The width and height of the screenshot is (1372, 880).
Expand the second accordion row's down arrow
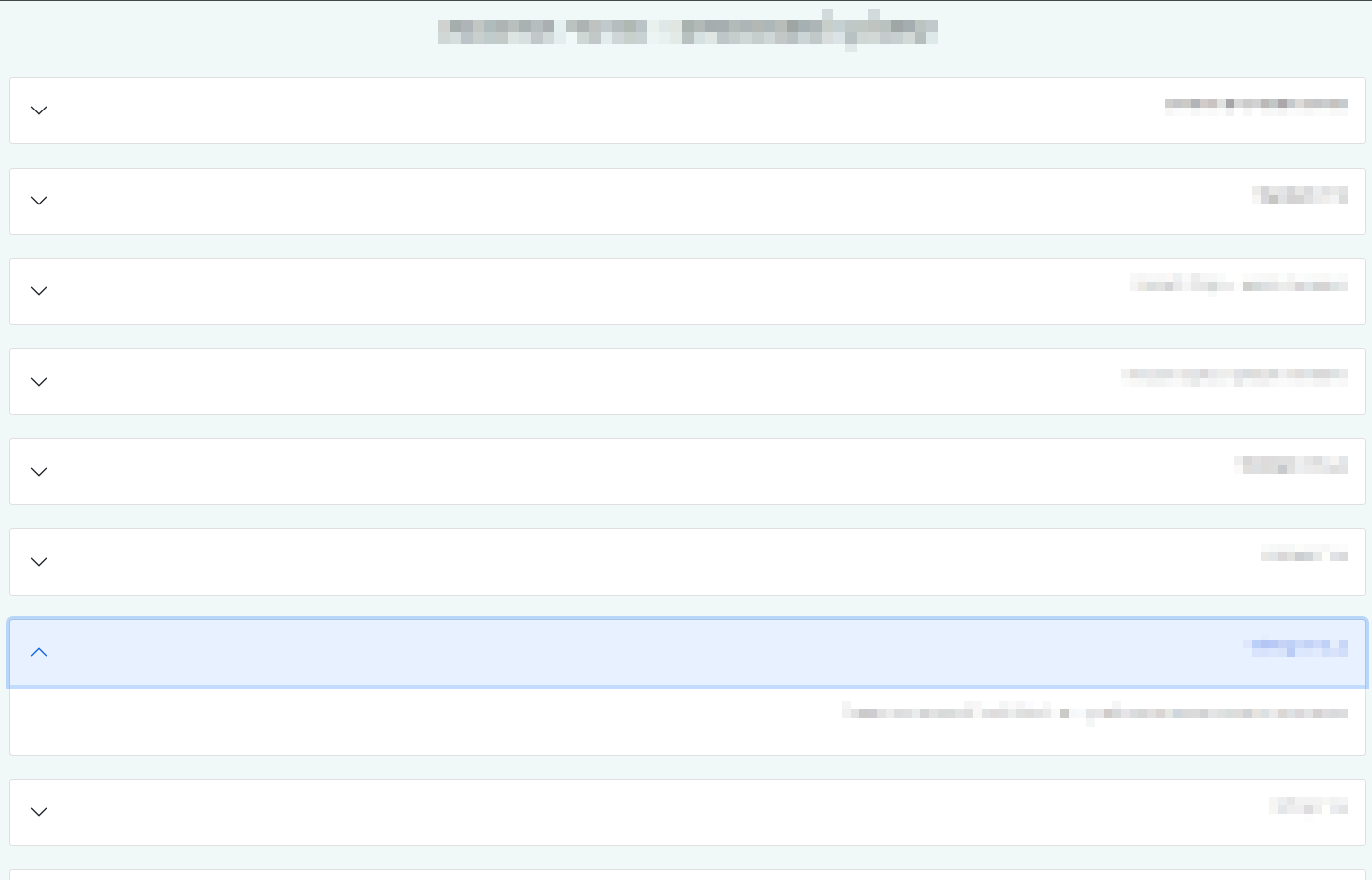(39, 201)
